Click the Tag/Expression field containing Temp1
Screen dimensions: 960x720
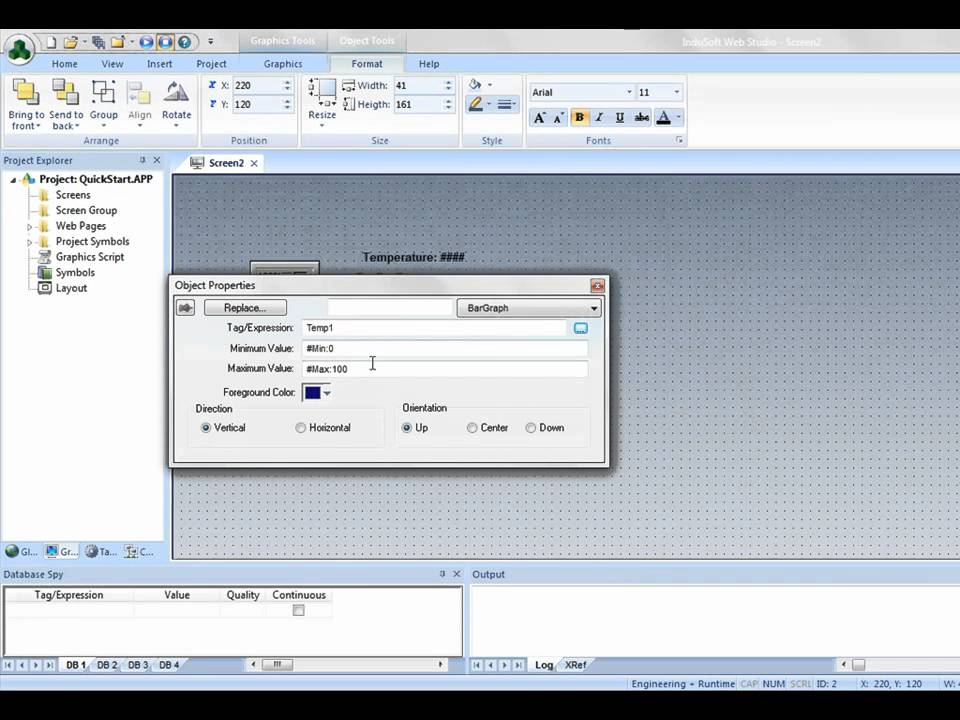pyautogui.click(x=435, y=328)
